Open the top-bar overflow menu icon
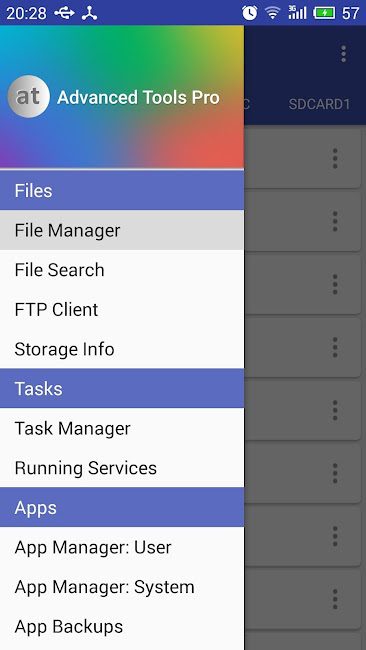This screenshot has width=366, height=650. click(x=343, y=54)
